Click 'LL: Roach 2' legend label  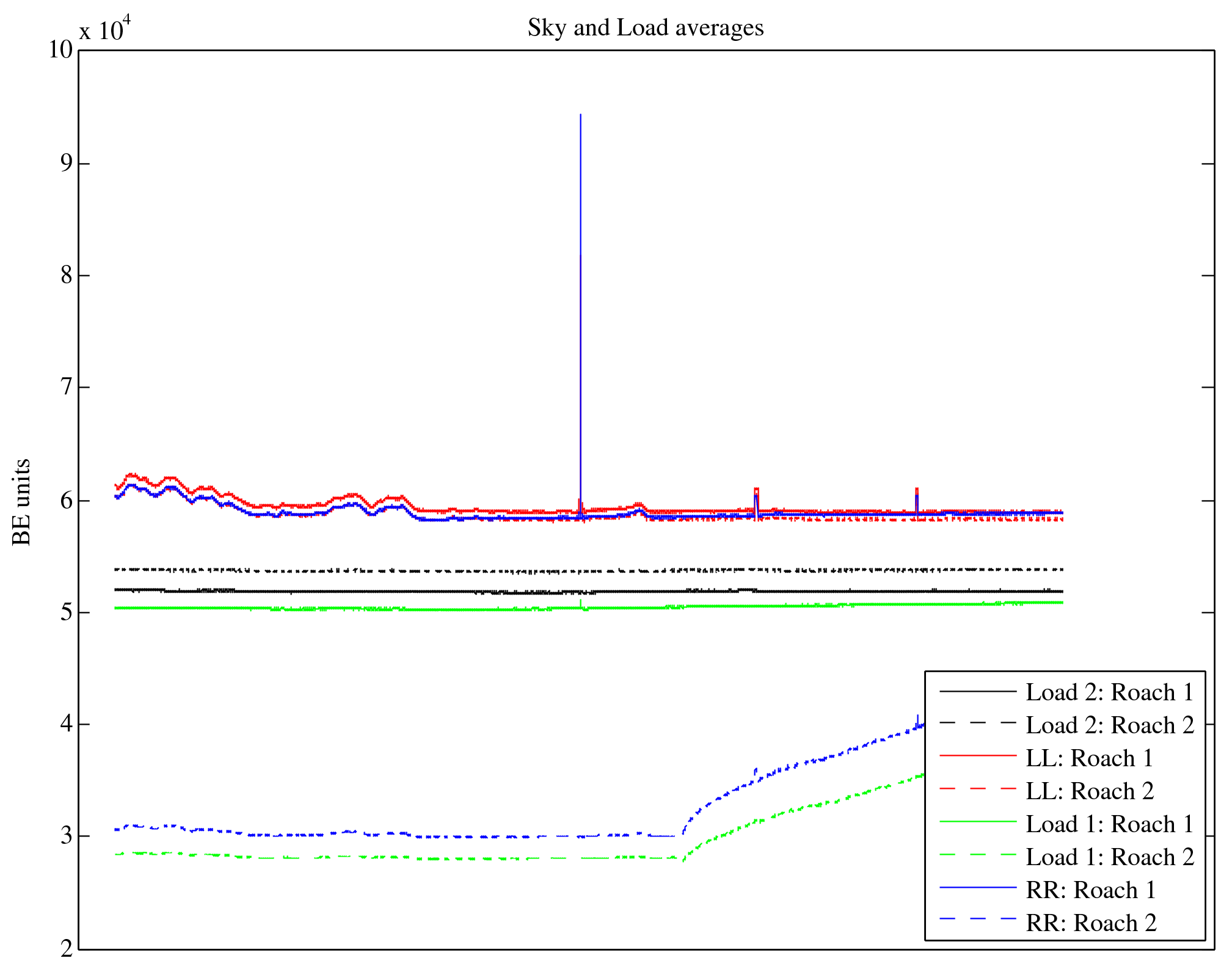click(1089, 791)
